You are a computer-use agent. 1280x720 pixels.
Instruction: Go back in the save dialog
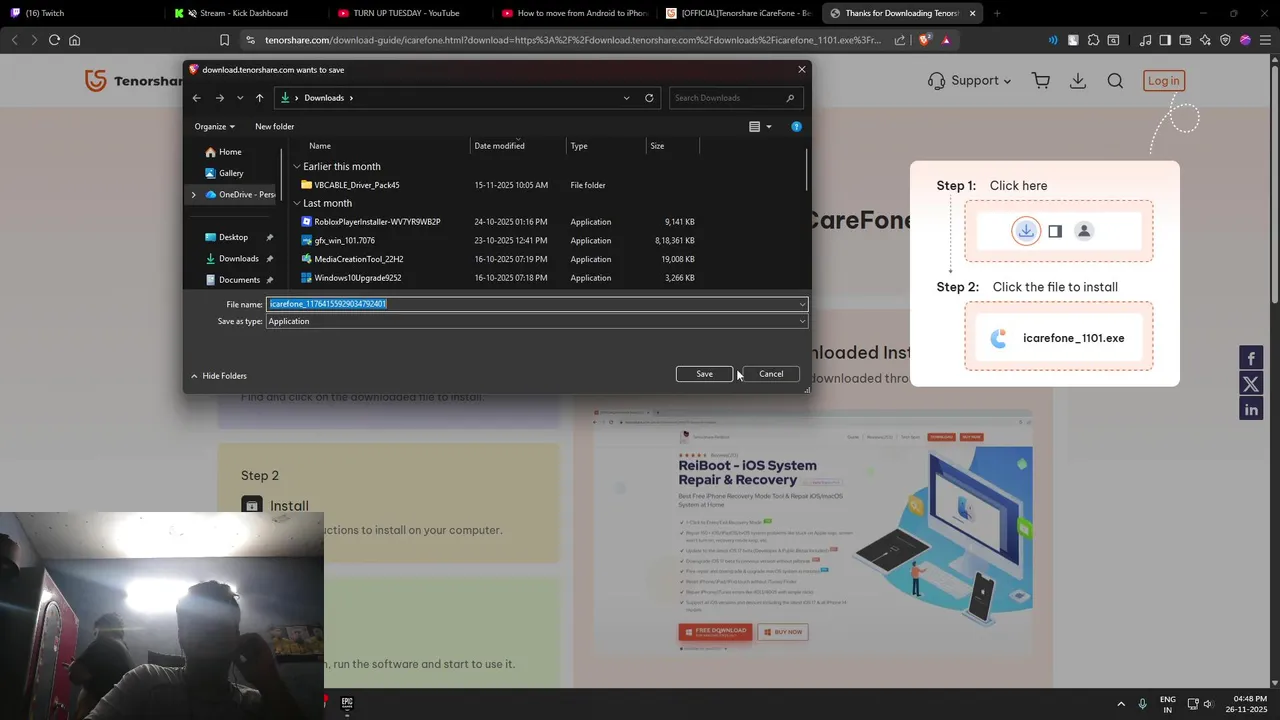click(x=197, y=98)
